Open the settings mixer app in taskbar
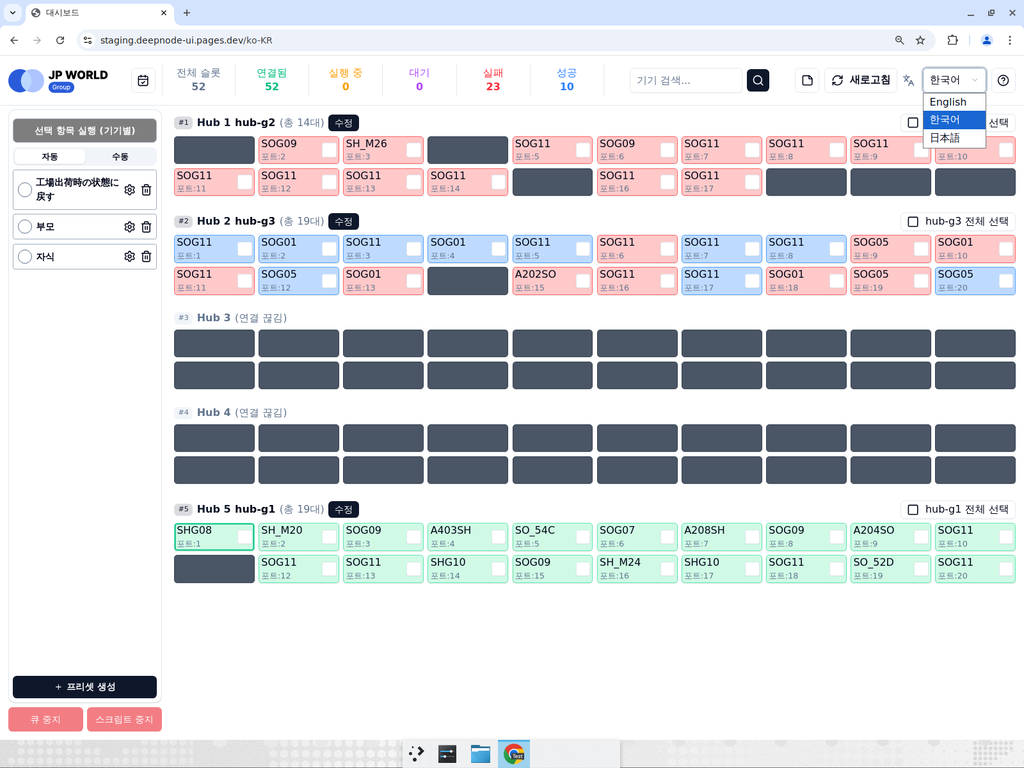The width and height of the screenshot is (1024, 768). 447,754
